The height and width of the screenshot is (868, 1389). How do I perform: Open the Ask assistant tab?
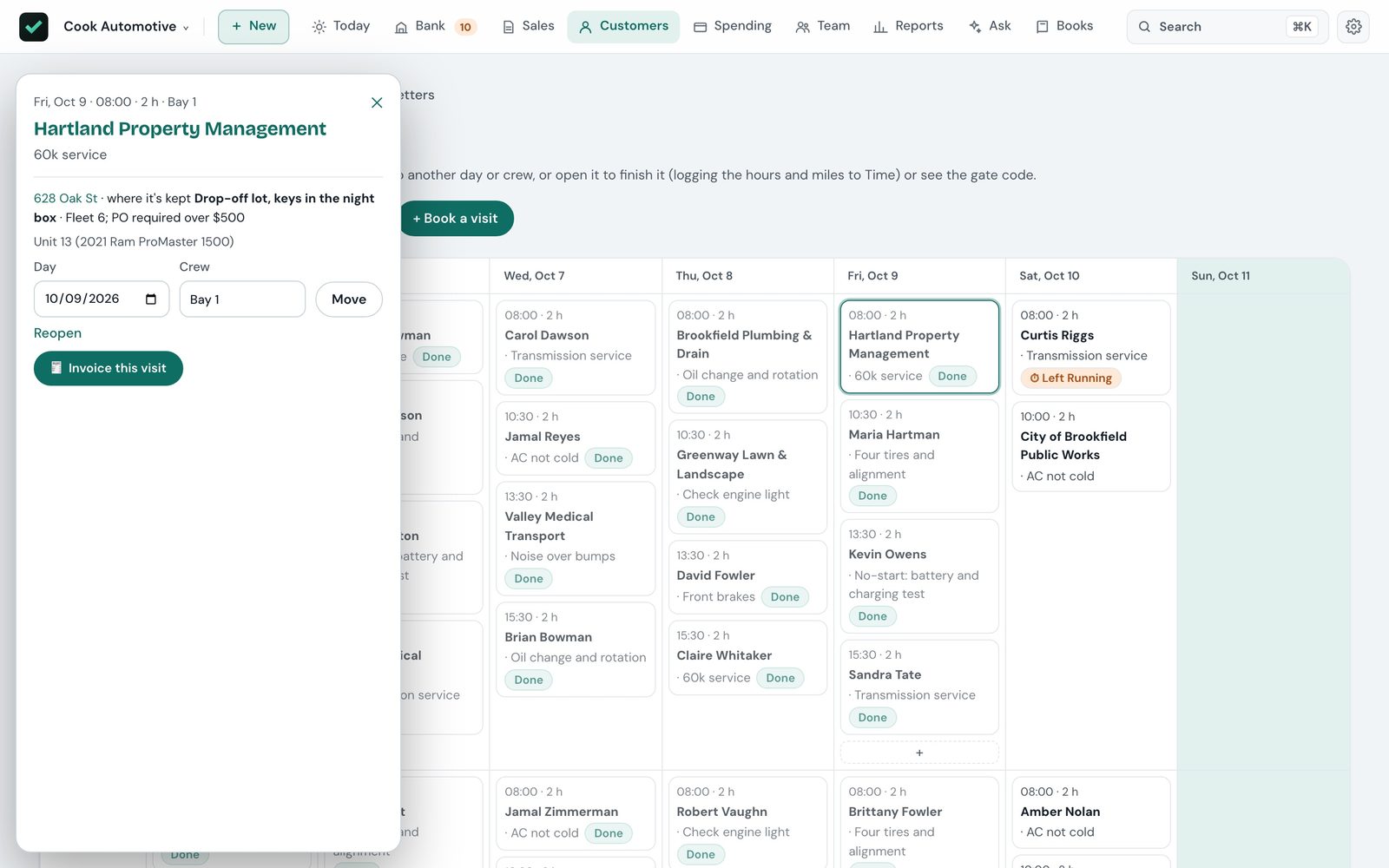pyautogui.click(x=990, y=26)
